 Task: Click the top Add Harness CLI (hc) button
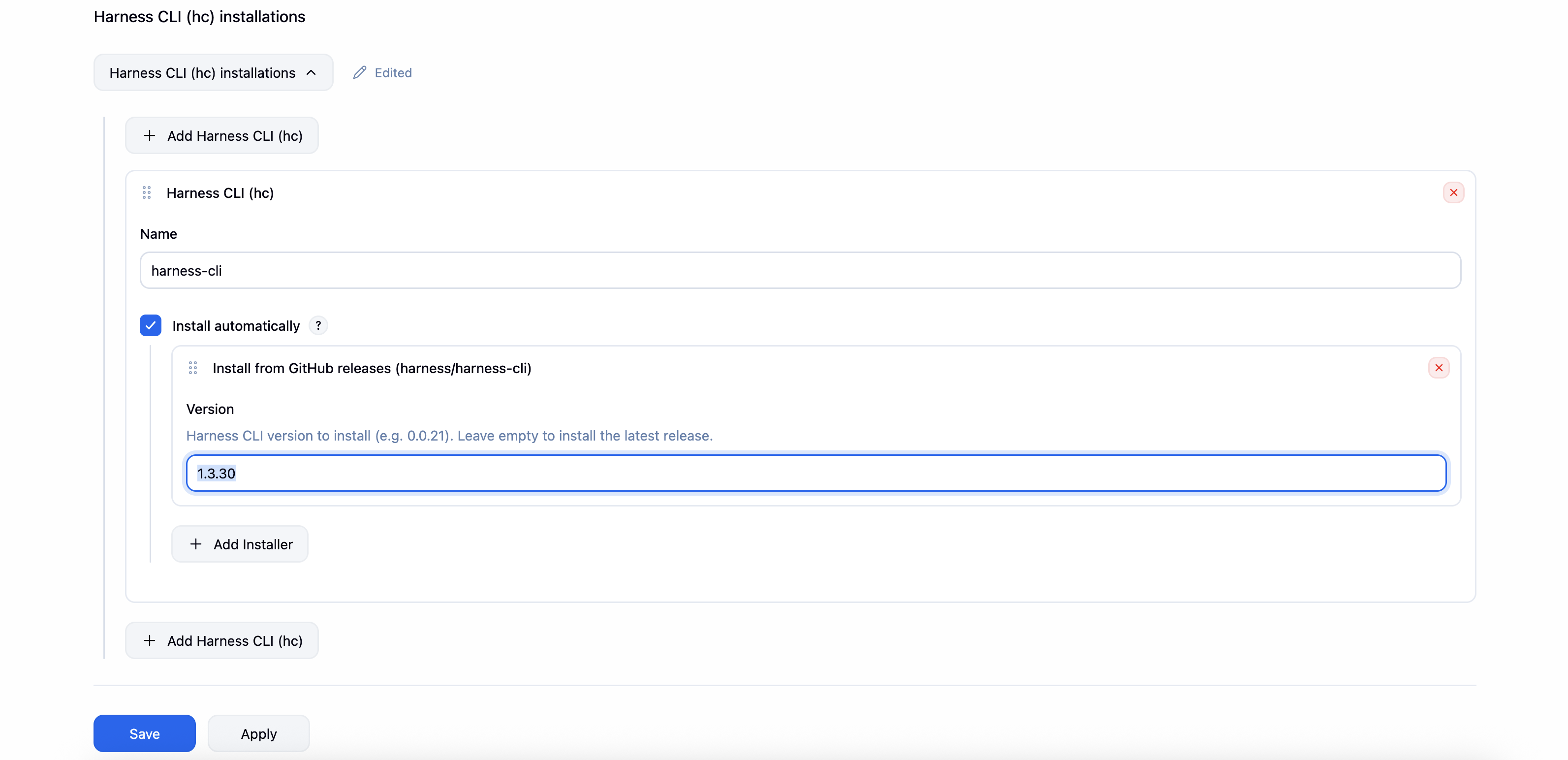(221, 135)
